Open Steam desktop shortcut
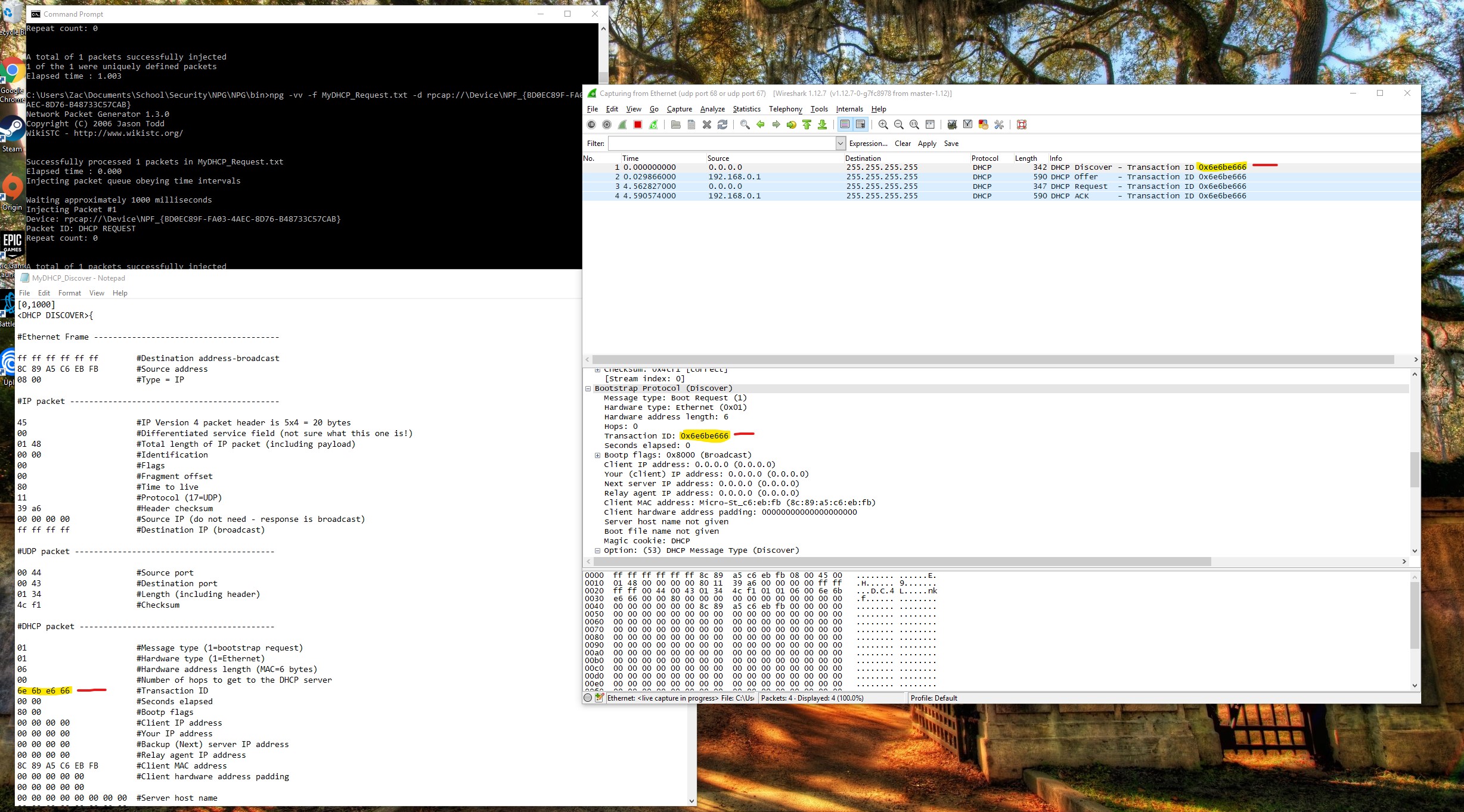The image size is (1464, 812). [12, 135]
